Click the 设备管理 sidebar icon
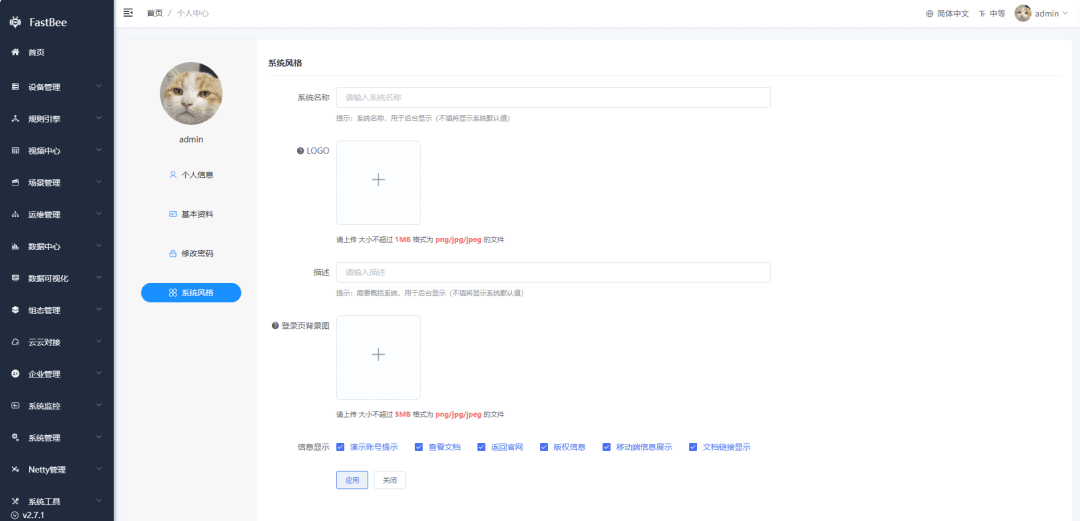The image size is (1080, 521). point(15,87)
